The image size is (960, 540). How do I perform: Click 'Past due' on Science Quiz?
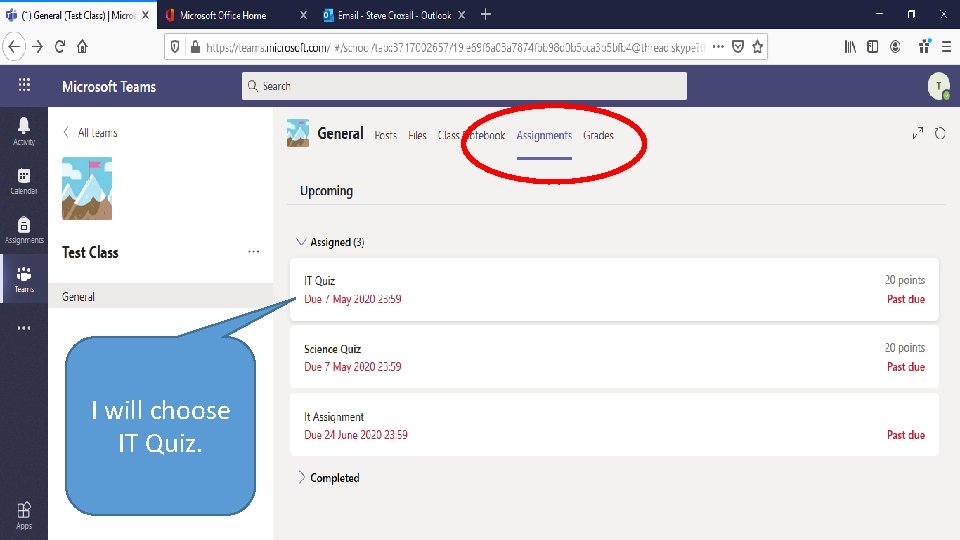coord(906,367)
